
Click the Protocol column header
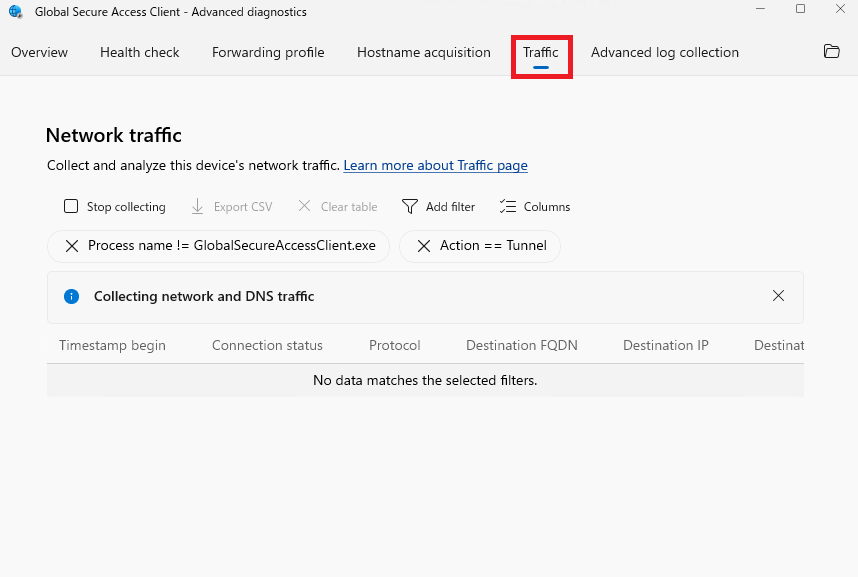coord(394,346)
